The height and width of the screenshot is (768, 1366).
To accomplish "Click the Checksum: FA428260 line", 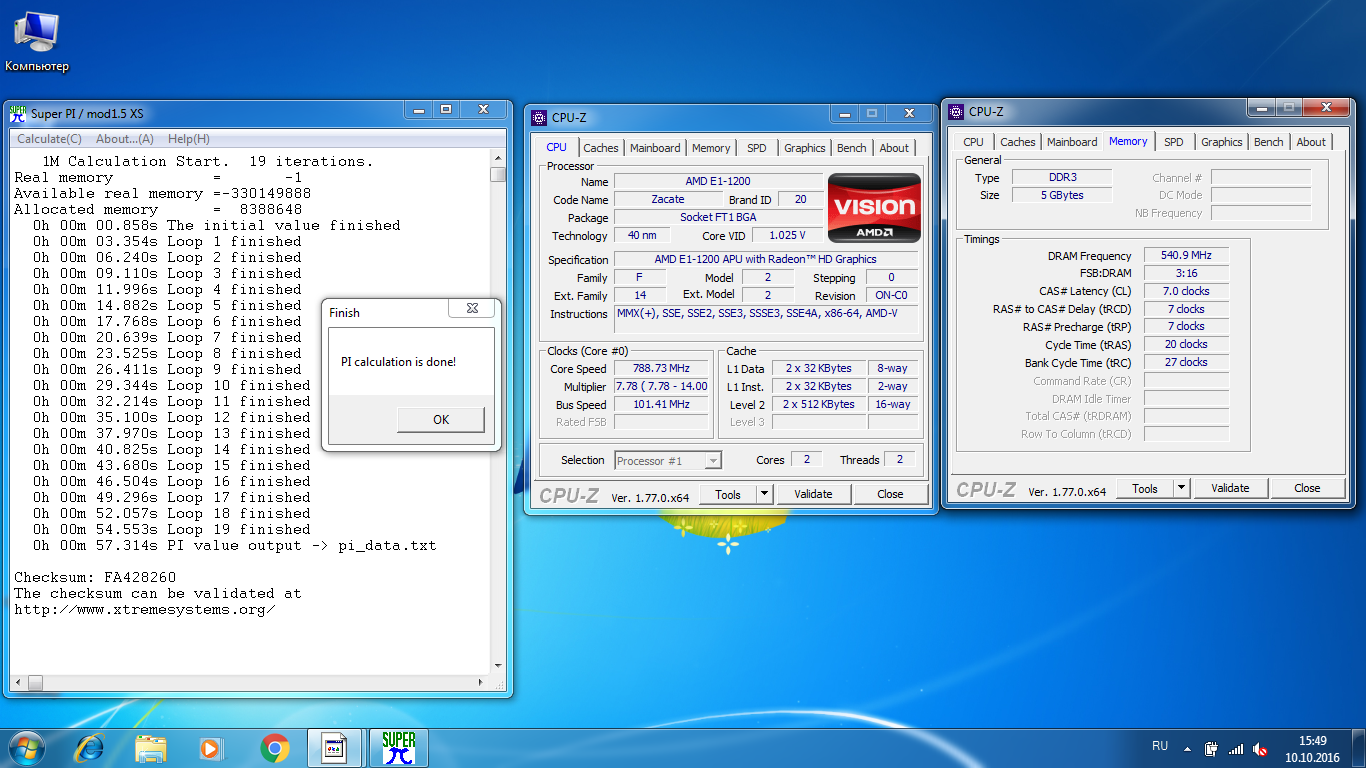I will point(95,577).
